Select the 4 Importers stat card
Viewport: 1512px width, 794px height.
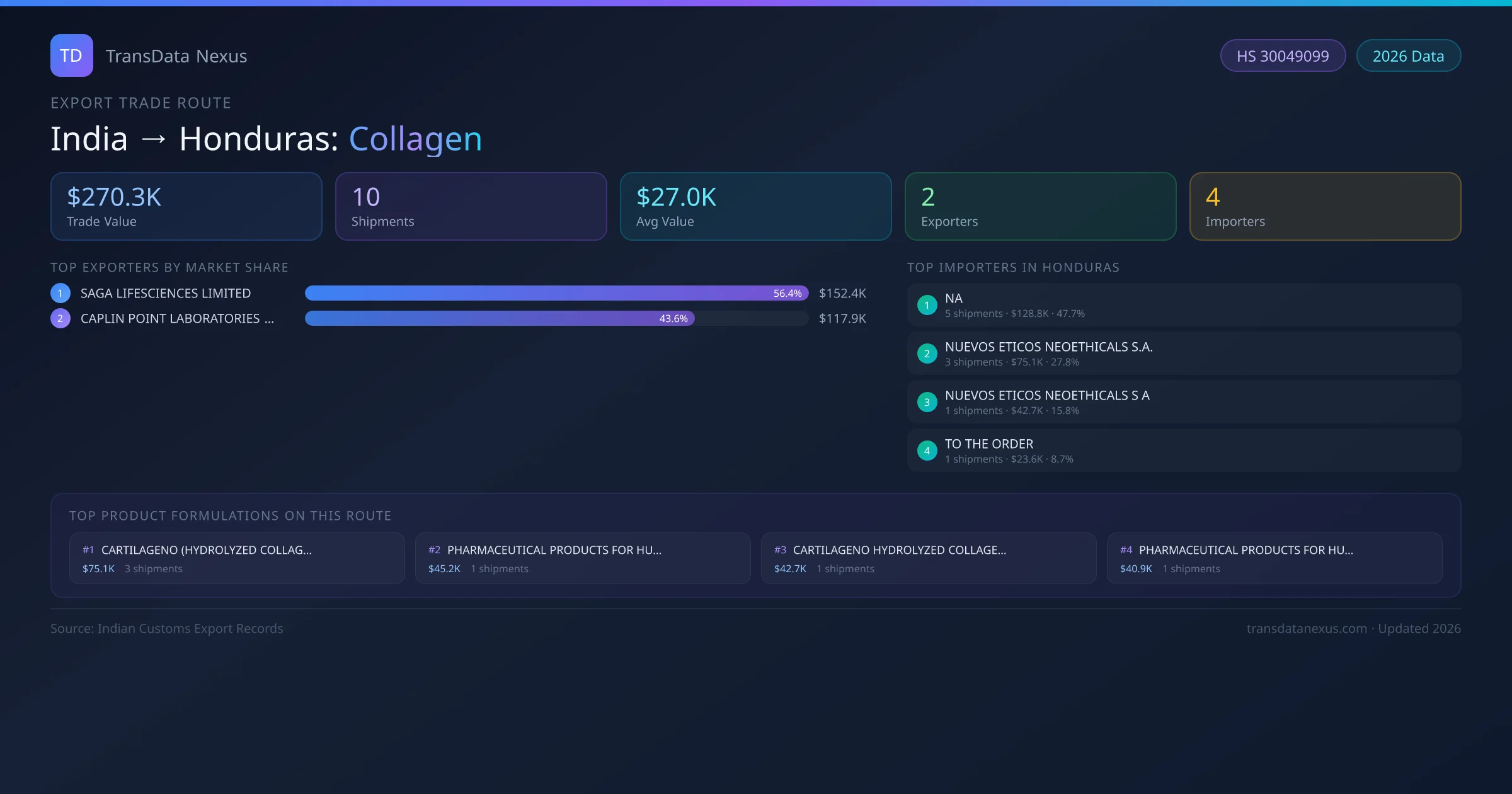point(1325,207)
